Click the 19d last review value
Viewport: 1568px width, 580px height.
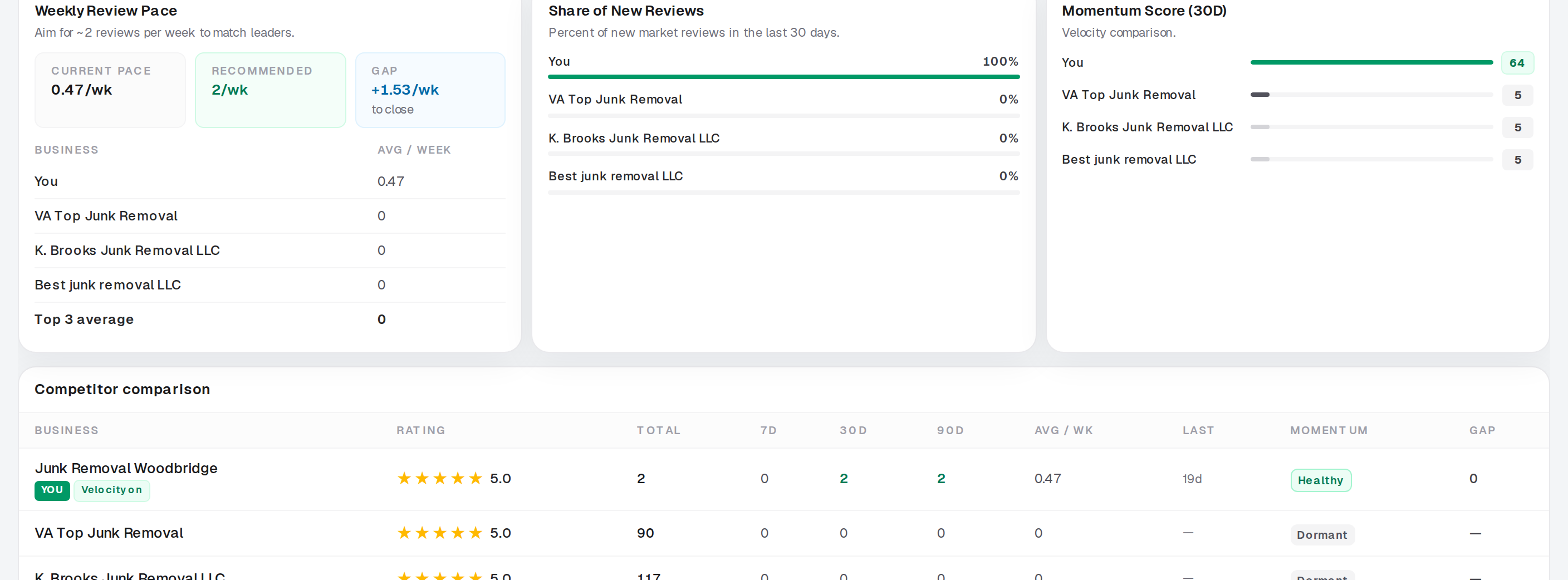(x=1193, y=479)
